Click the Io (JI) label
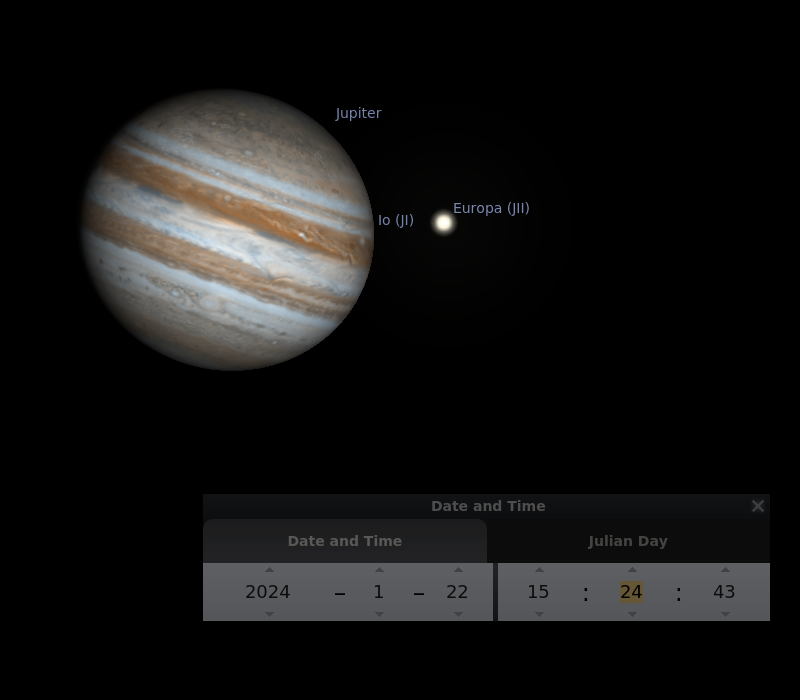Screen dimensions: 800x700 395,220
